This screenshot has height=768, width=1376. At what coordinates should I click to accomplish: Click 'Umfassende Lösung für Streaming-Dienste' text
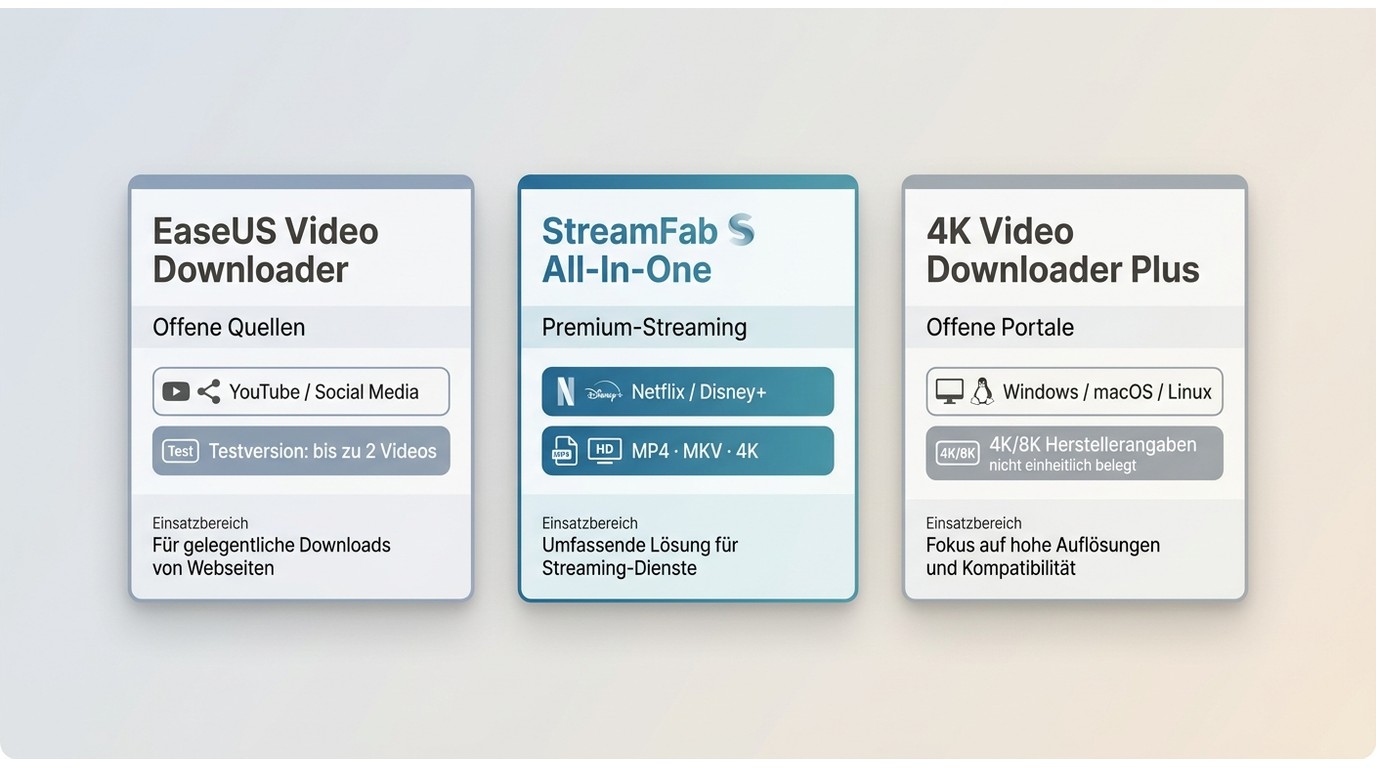point(640,557)
